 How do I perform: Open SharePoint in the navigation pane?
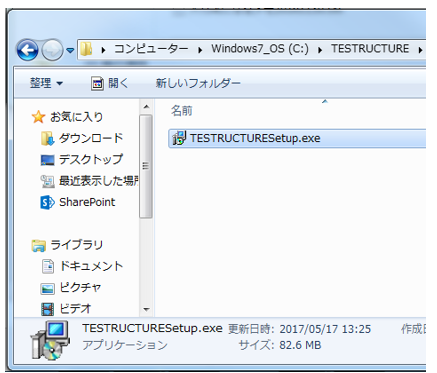(x=87, y=202)
